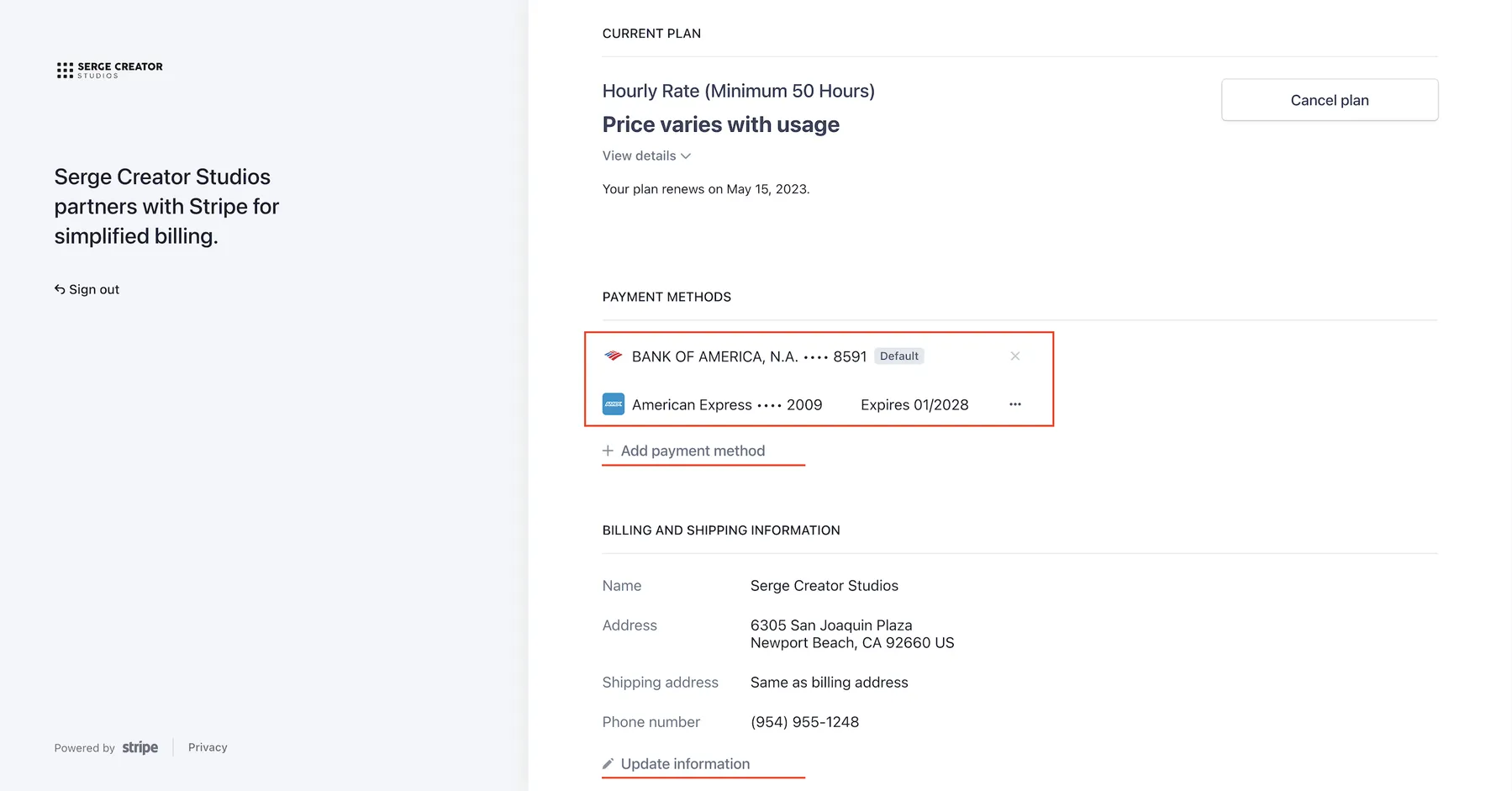Screen dimensions: 1512x791
Task: Expand View details for the current plan
Action: (x=639, y=156)
